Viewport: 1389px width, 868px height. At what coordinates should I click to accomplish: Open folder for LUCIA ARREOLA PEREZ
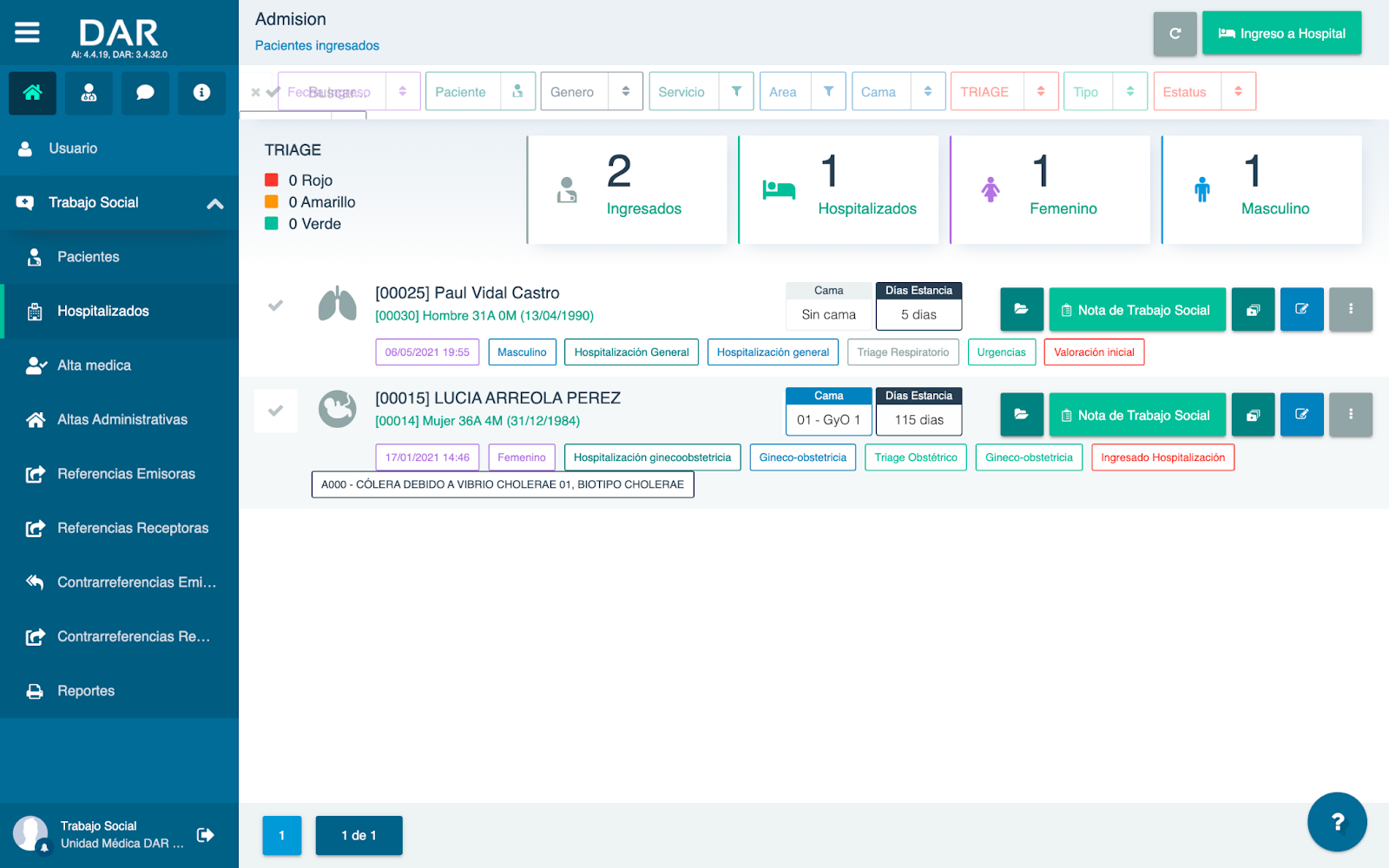(1022, 415)
